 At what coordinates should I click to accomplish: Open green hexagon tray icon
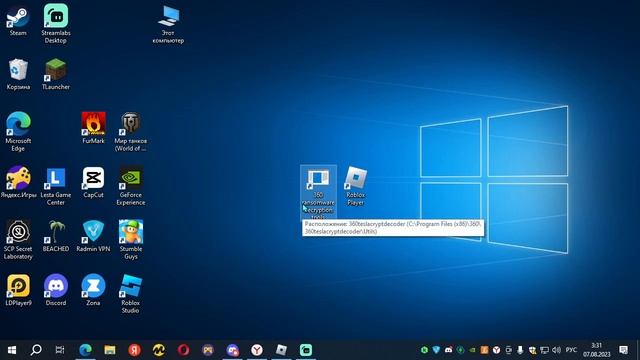[x=424, y=350]
